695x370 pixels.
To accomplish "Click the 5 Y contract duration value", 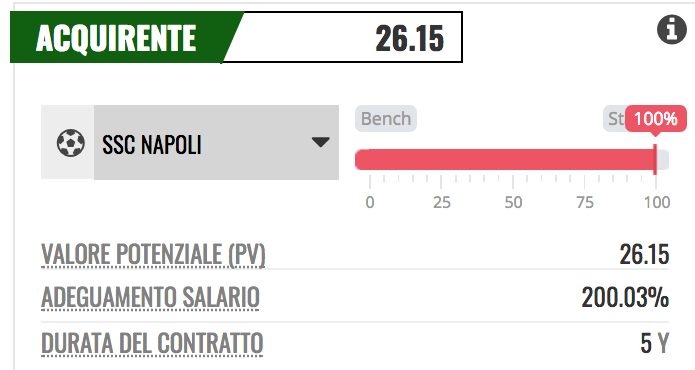I will pos(654,343).
